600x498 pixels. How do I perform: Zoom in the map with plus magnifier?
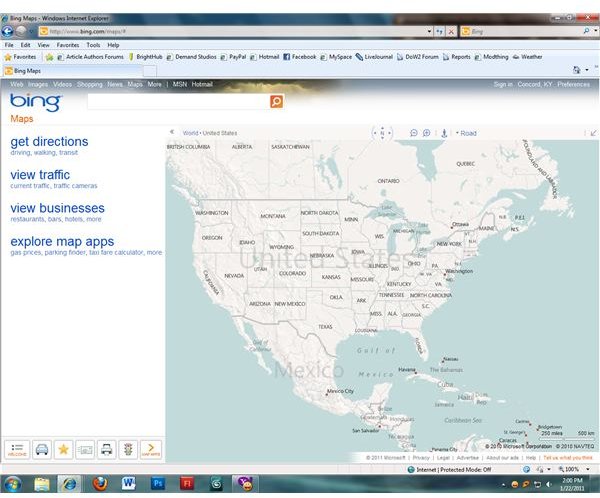click(426, 133)
